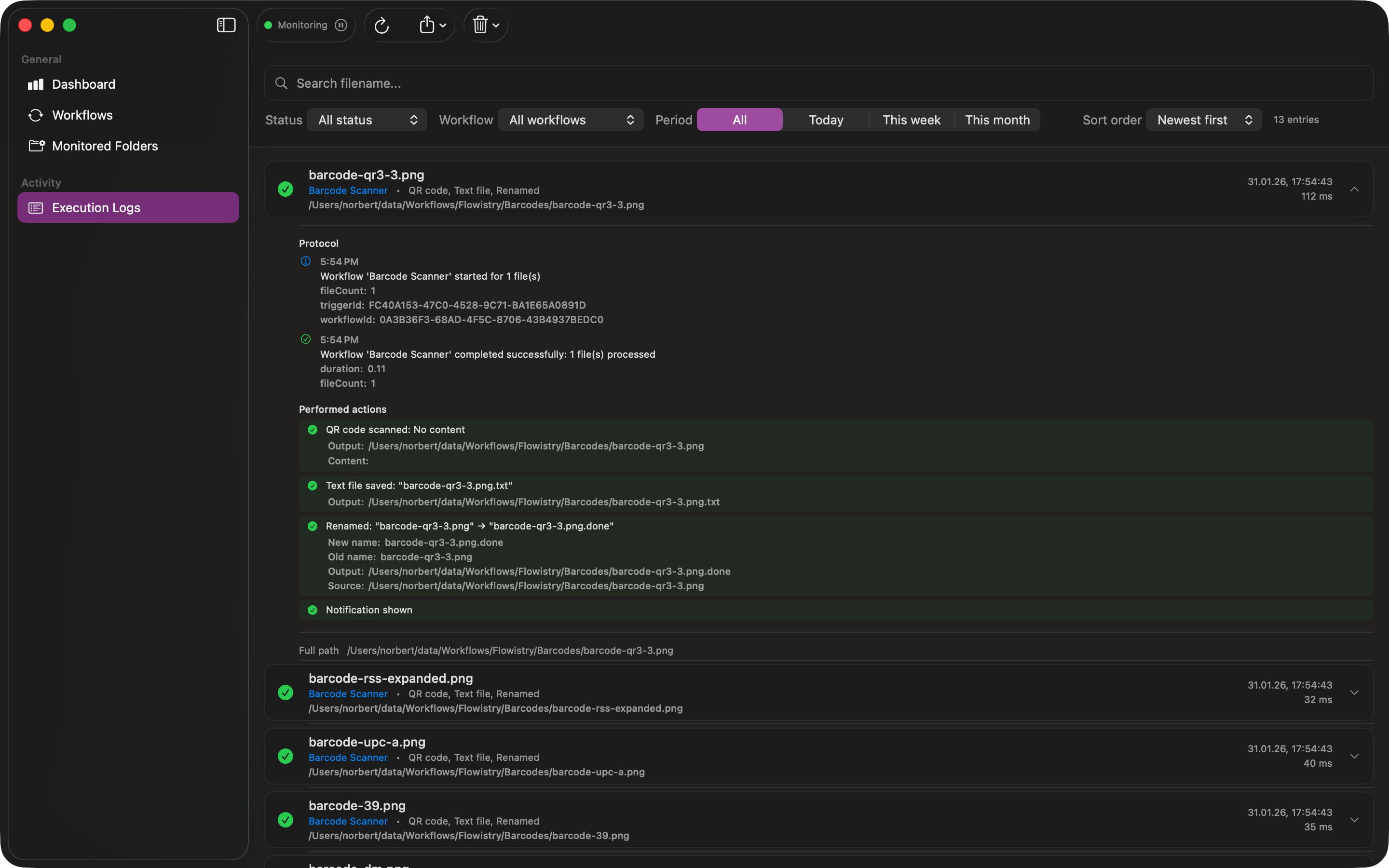Image resolution: width=1389 pixels, height=868 pixels.
Task: Open the All workflows dropdown
Action: point(571,120)
